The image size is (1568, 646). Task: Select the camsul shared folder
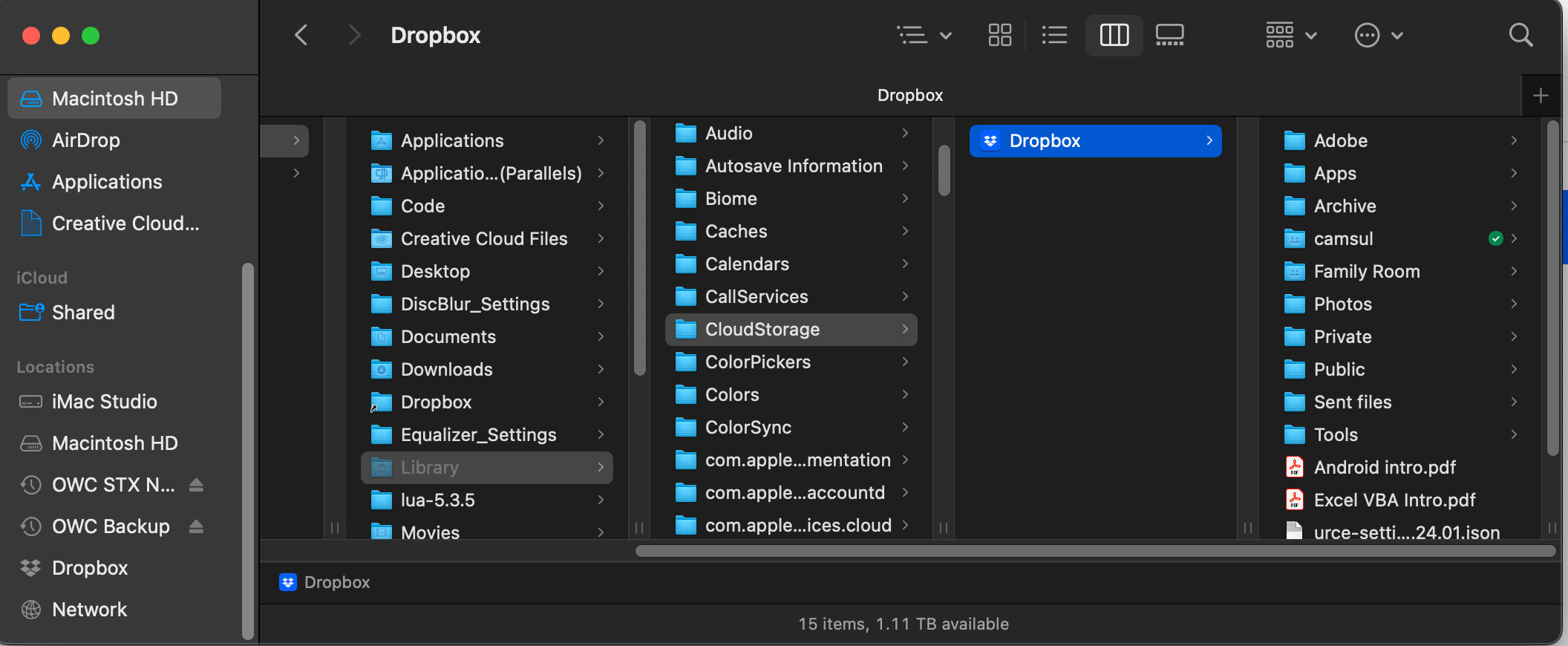(x=1400, y=238)
